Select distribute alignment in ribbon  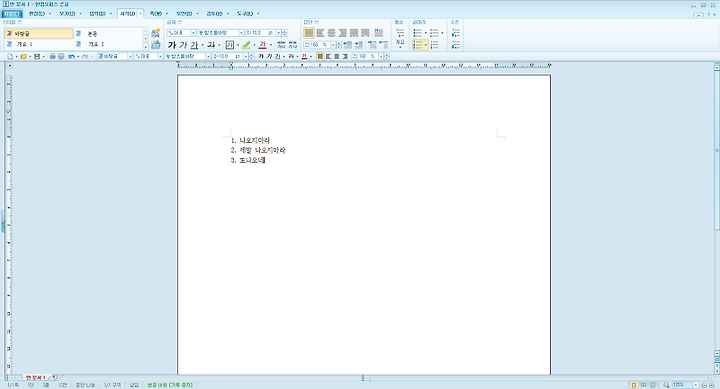coord(354,33)
